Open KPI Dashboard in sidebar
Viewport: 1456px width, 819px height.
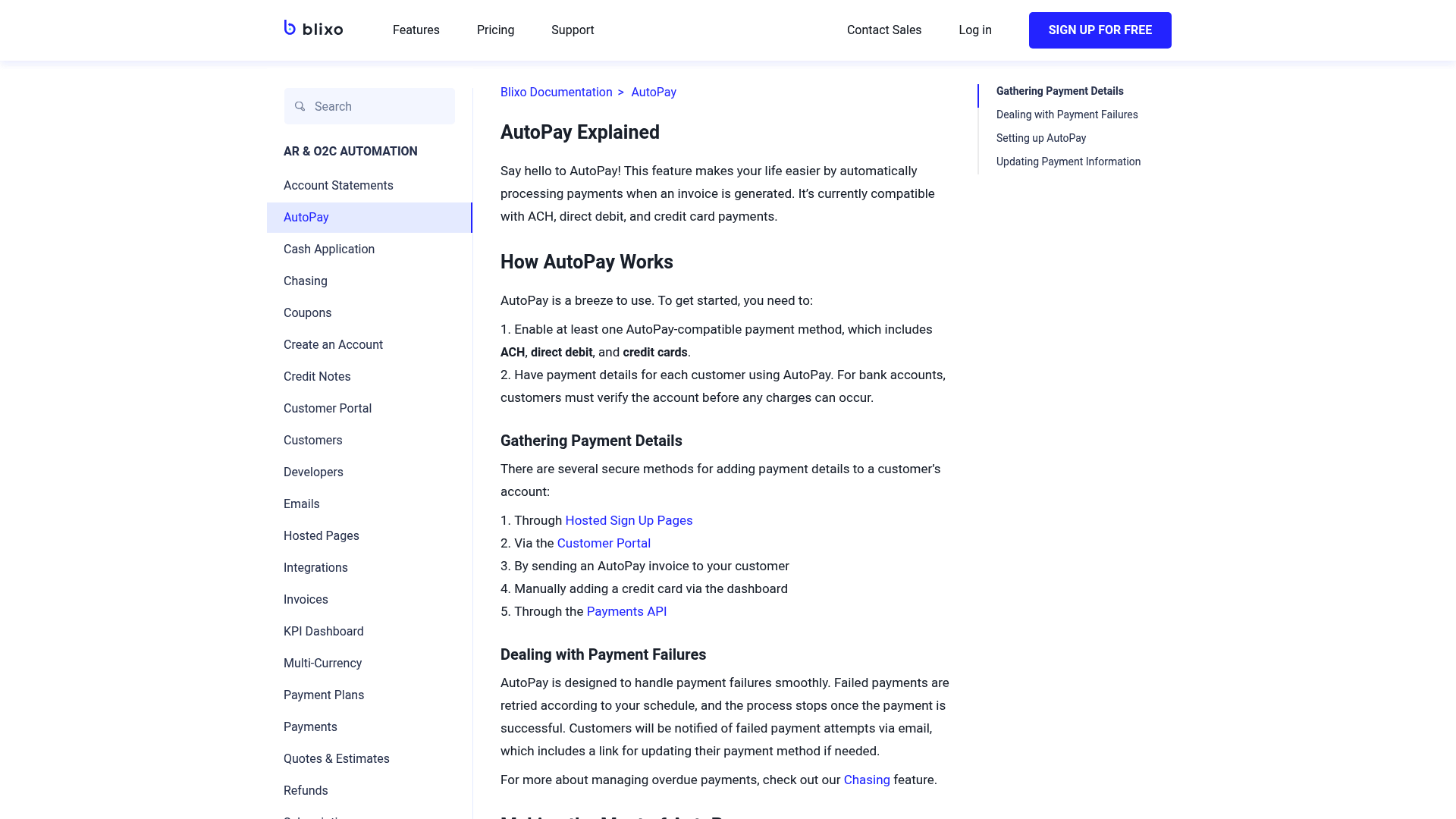[324, 632]
